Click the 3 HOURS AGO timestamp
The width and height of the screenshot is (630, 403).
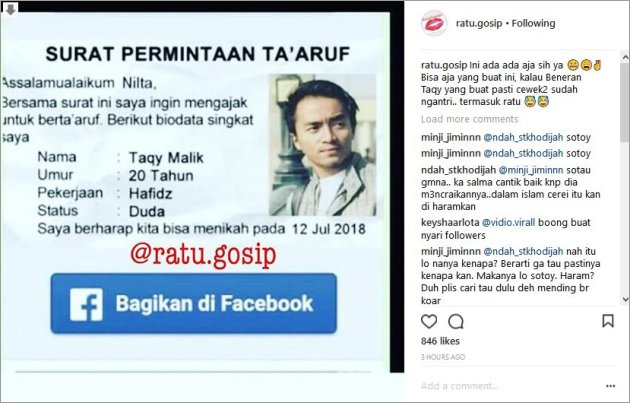click(443, 357)
